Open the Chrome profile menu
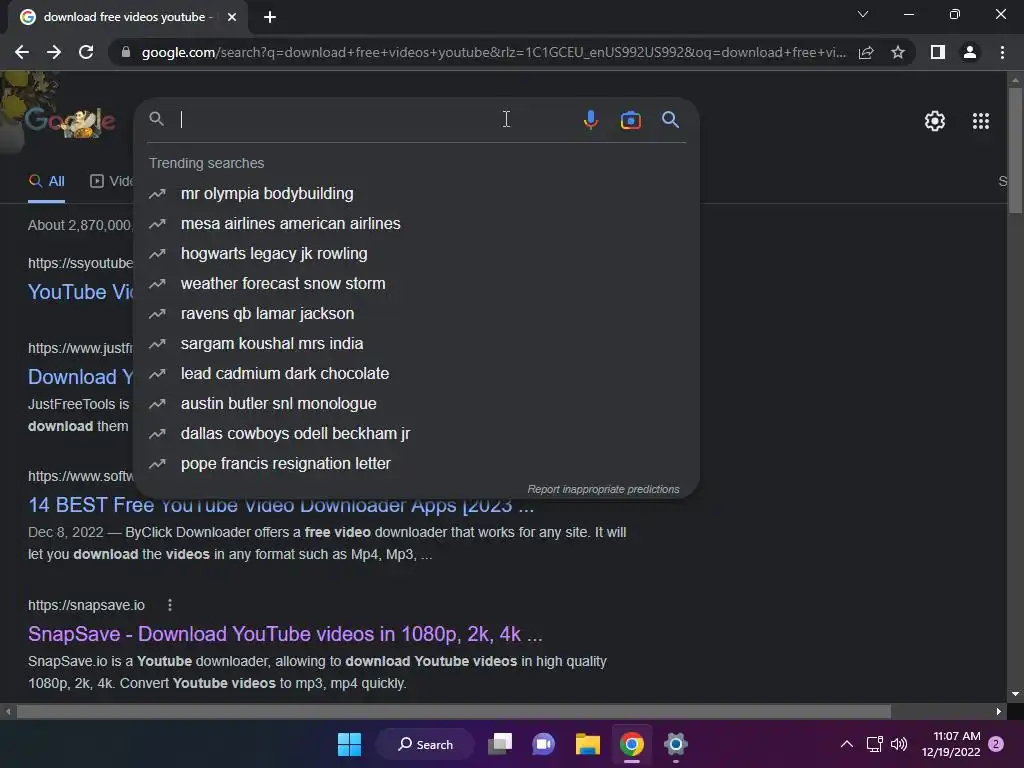This screenshot has width=1024, height=768. coord(970,52)
